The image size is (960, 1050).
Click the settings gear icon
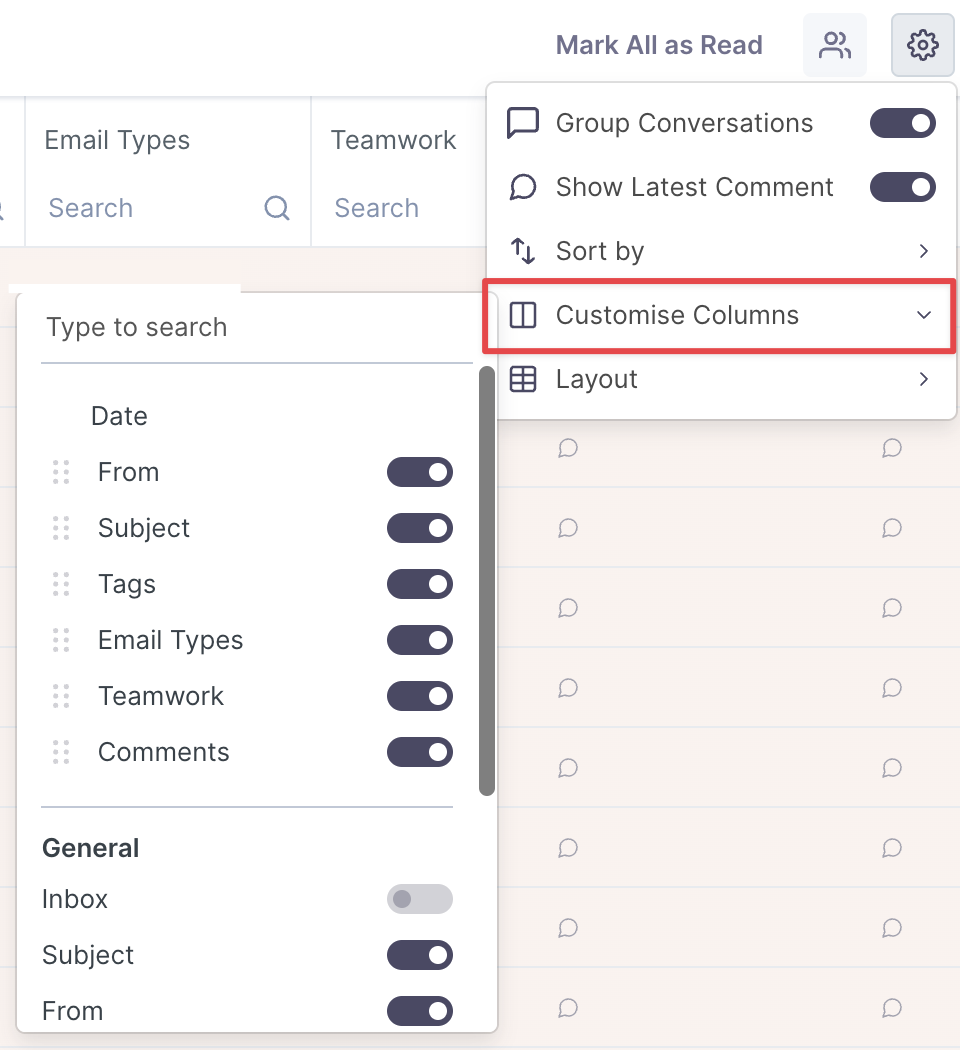coord(922,45)
